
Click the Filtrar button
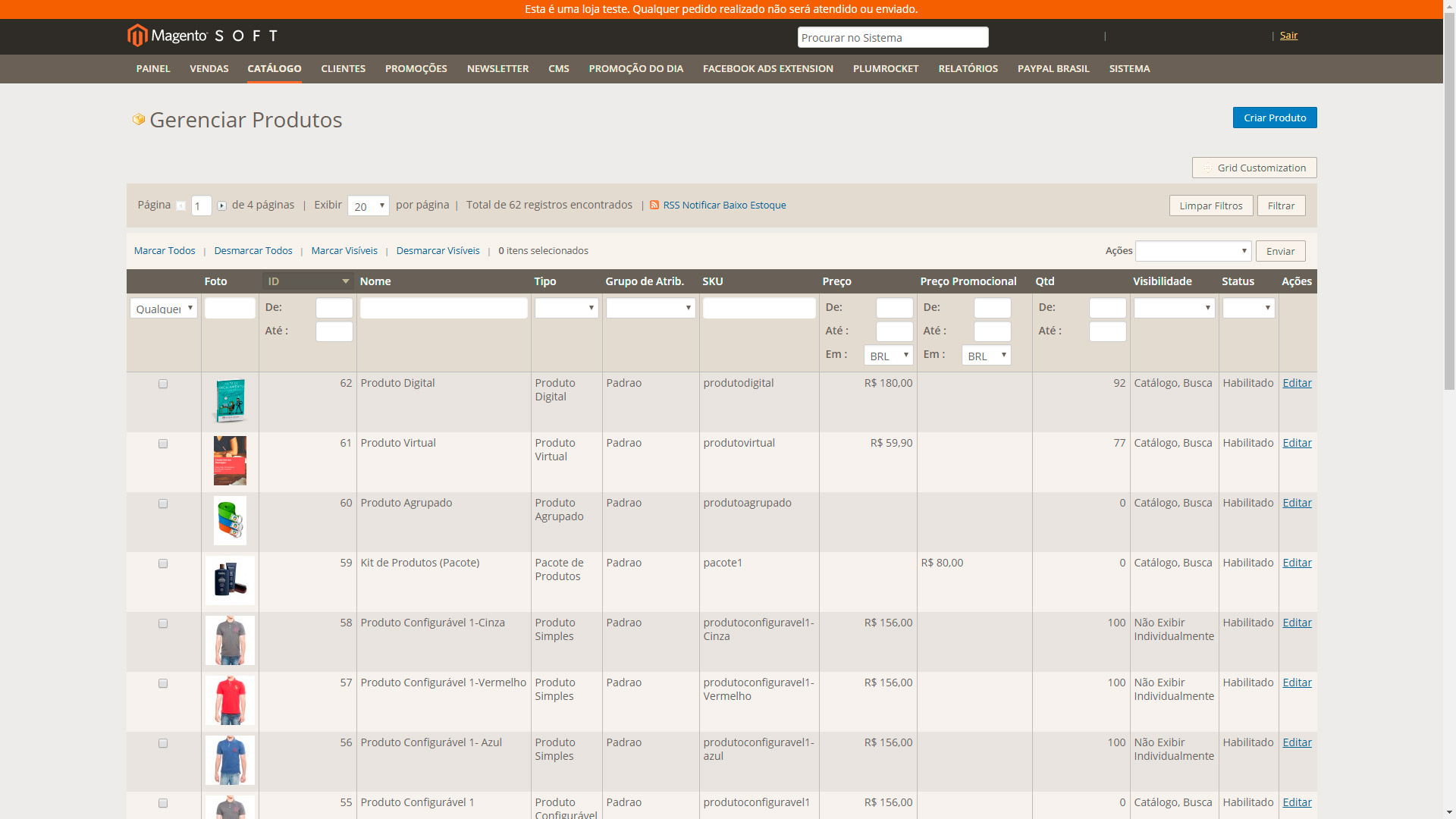click(1282, 206)
